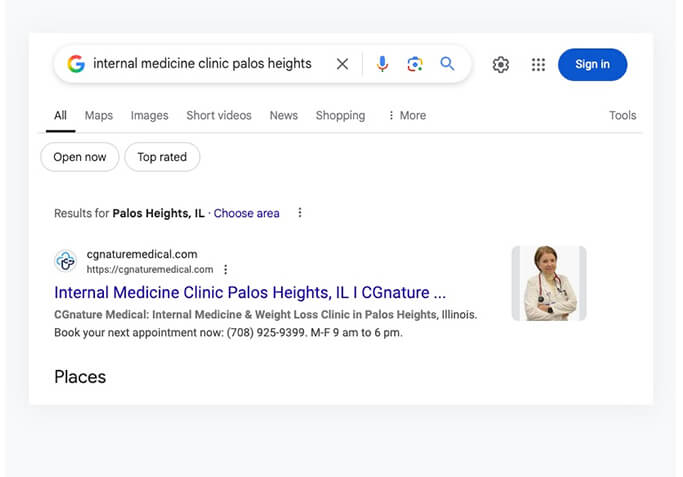Open the result options menu beside the cgnaturemedical URL
The image size is (683, 477).
[x=226, y=270]
